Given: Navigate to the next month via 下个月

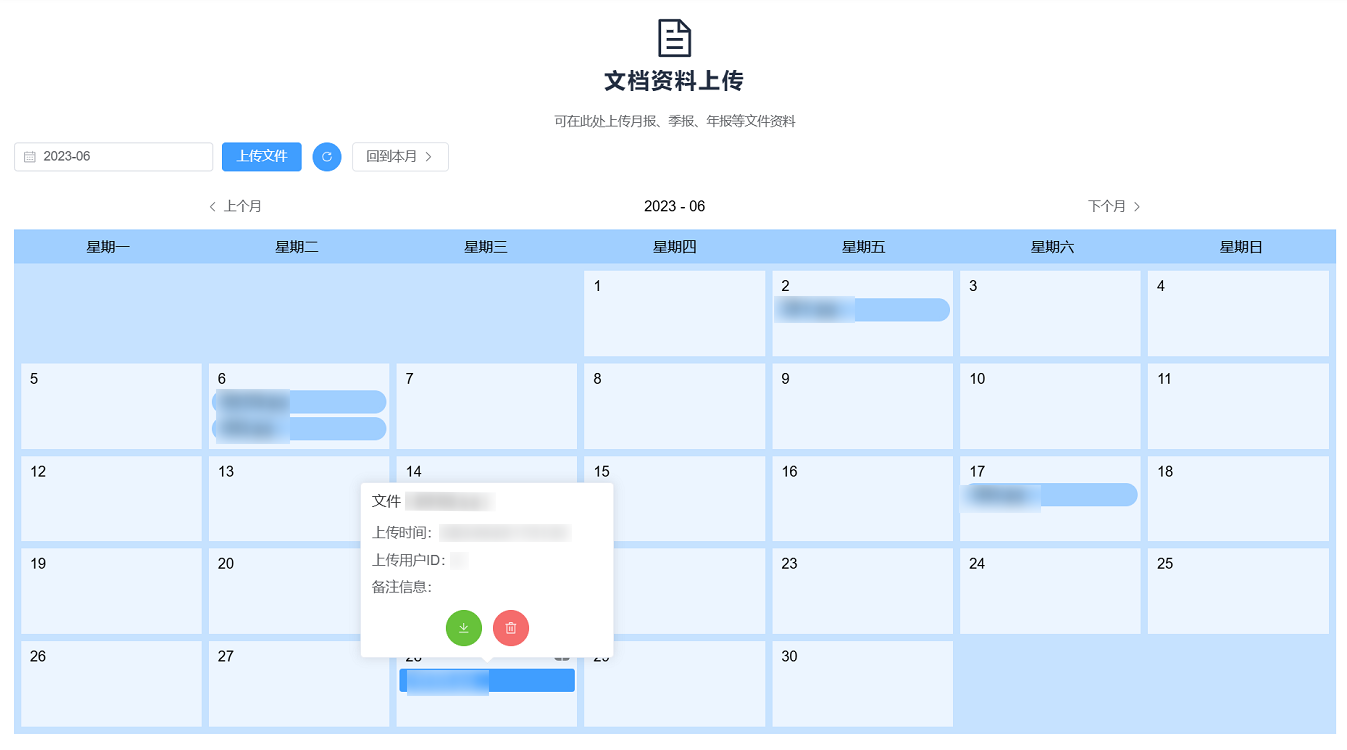Looking at the screenshot, I should [1108, 206].
